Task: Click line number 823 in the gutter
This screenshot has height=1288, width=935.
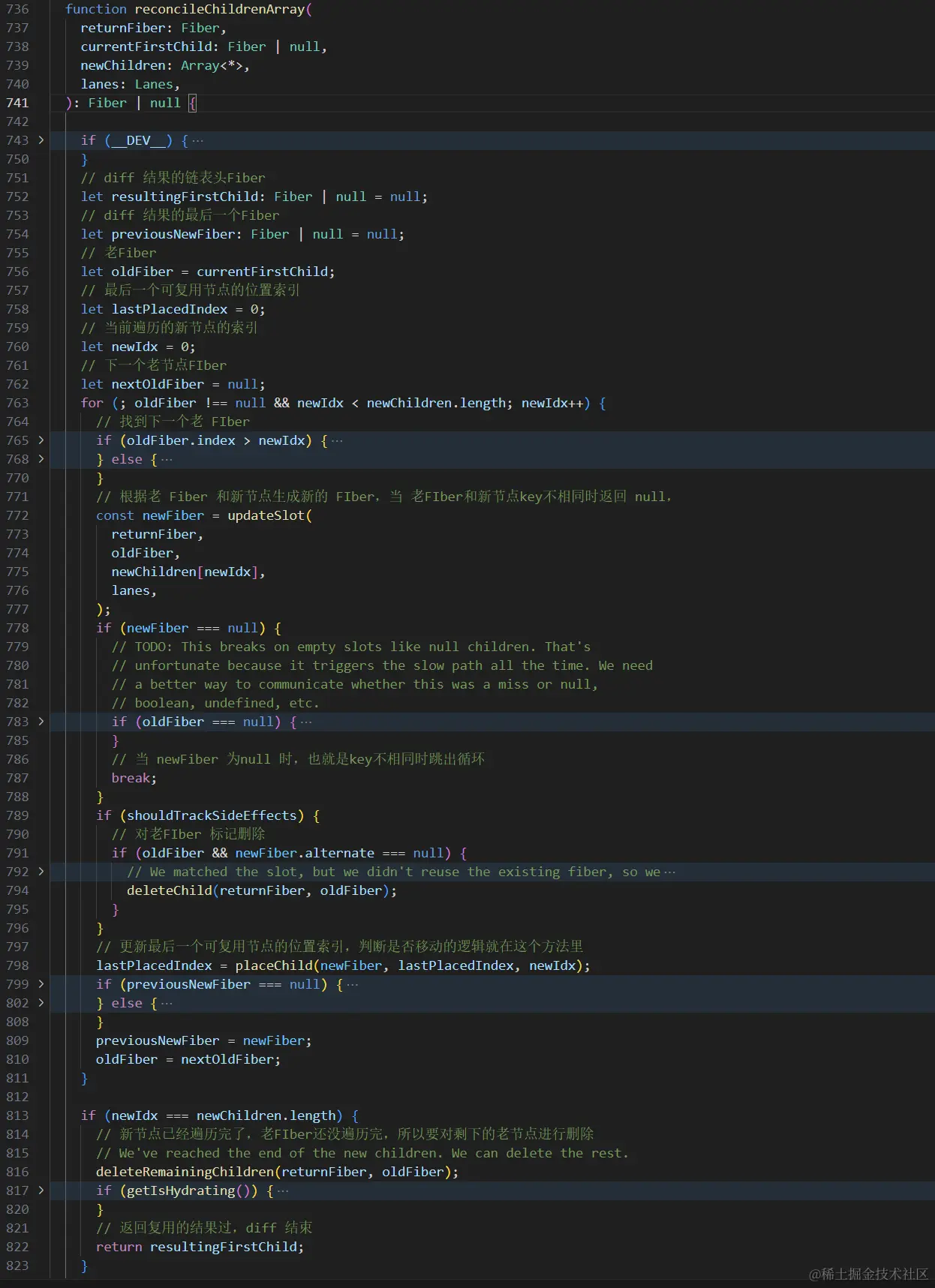Action: pos(17,1265)
